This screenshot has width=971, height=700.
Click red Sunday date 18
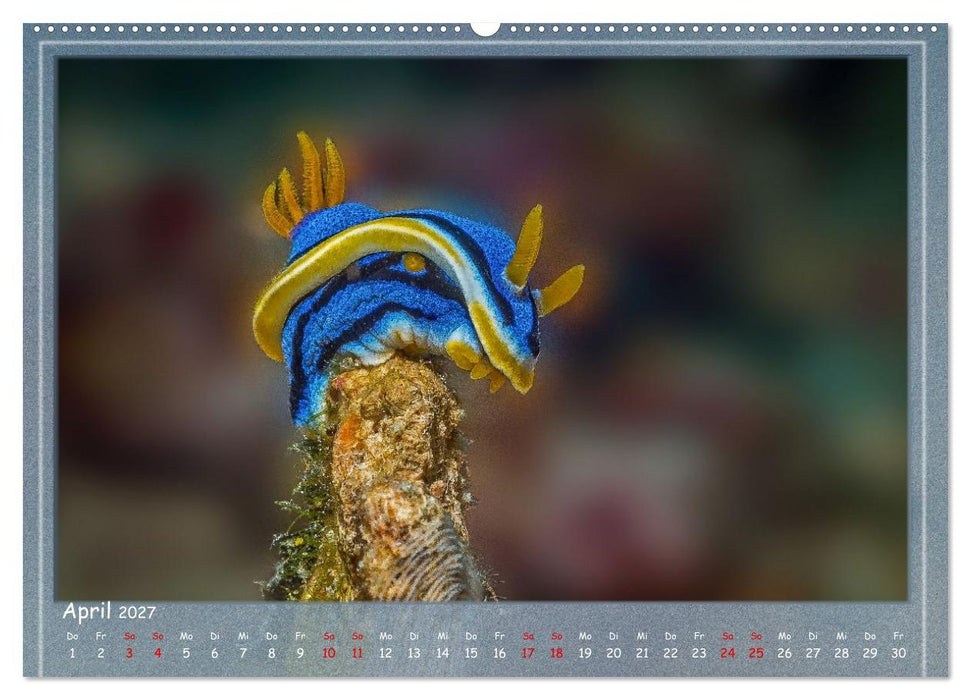point(557,653)
